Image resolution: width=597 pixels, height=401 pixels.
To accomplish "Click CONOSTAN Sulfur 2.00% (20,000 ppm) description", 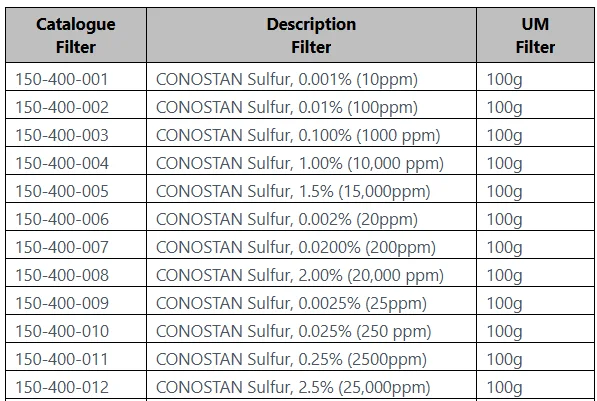I will tap(300, 276).
